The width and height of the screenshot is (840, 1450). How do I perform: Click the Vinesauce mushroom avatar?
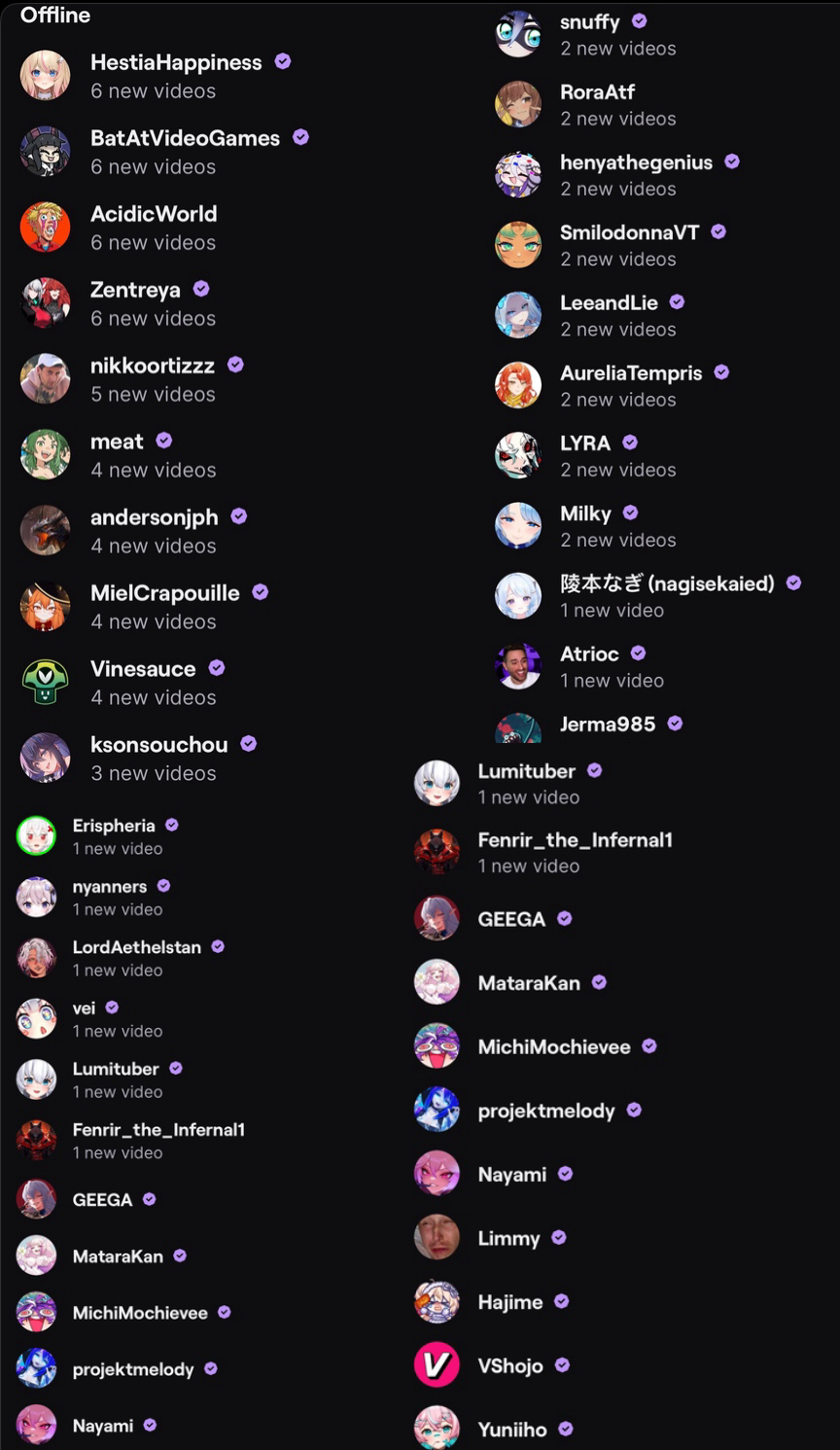pyautogui.click(x=45, y=682)
